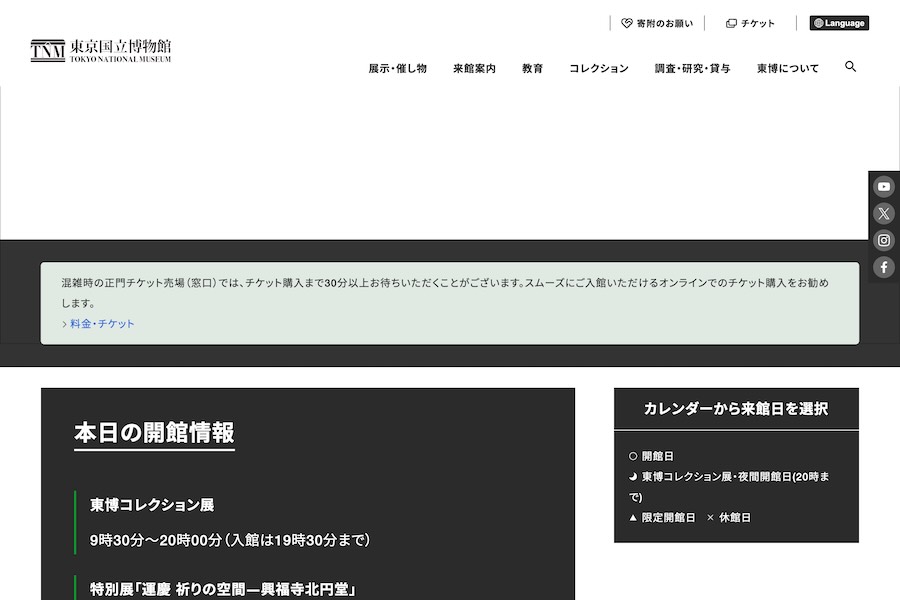Open the Language selector

(839, 23)
